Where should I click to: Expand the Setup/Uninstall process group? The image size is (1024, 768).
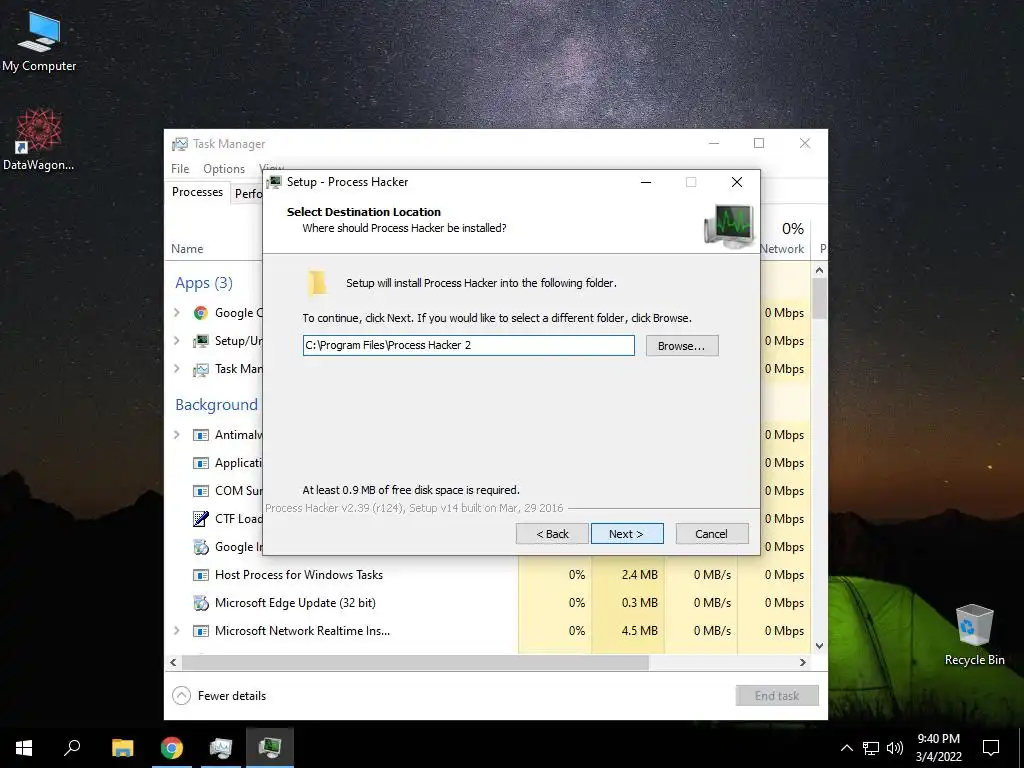pos(176,341)
